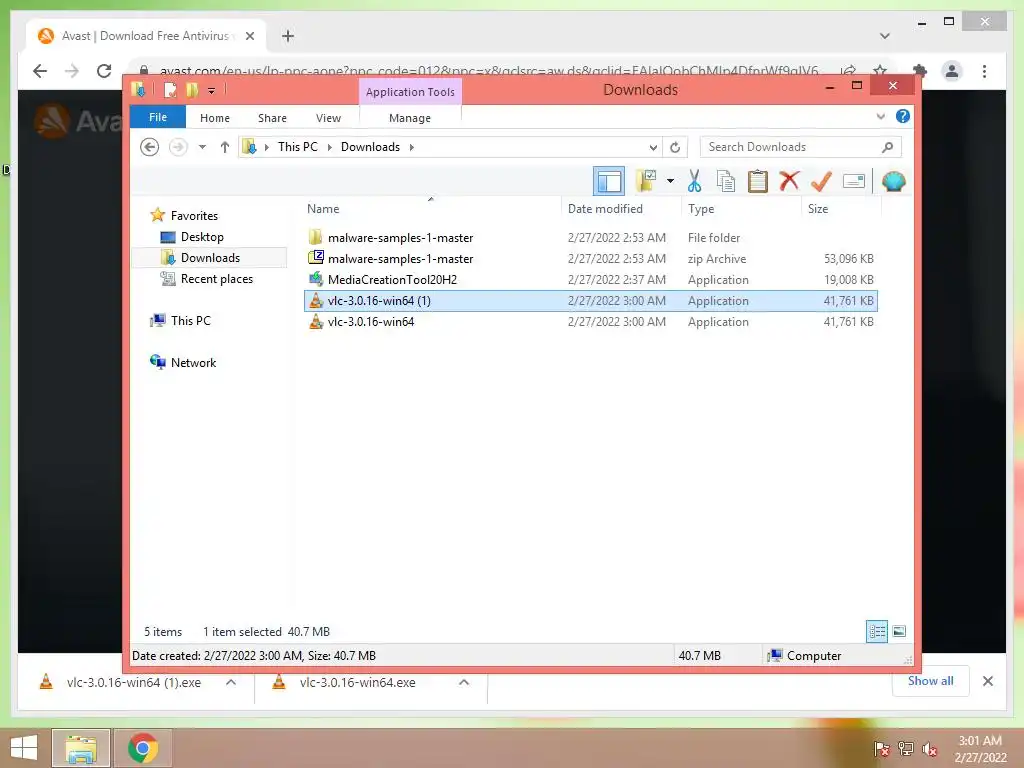The image size is (1024, 768).
Task: Select This PC in navigation pane
Action: 191,321
